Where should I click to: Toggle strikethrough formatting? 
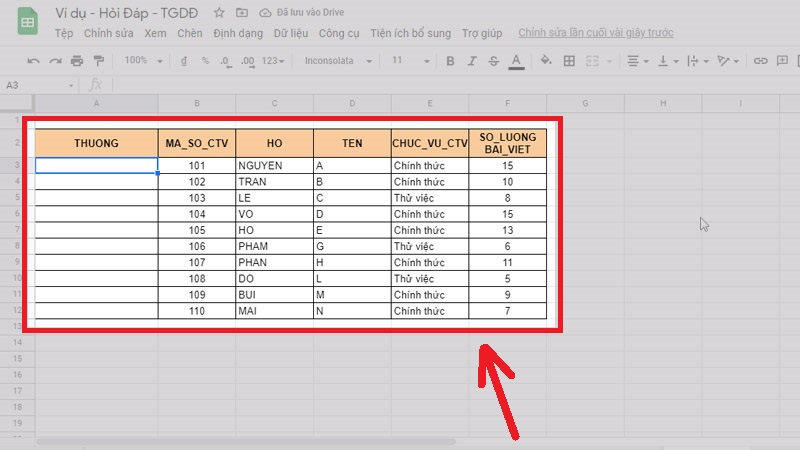point(493,61)
